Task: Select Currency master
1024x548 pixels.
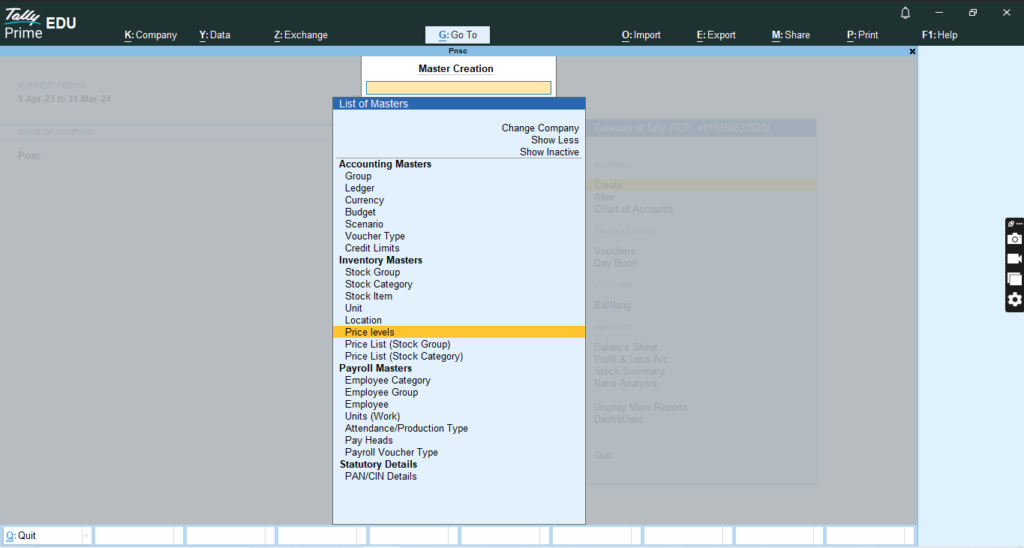Action: 364,201
